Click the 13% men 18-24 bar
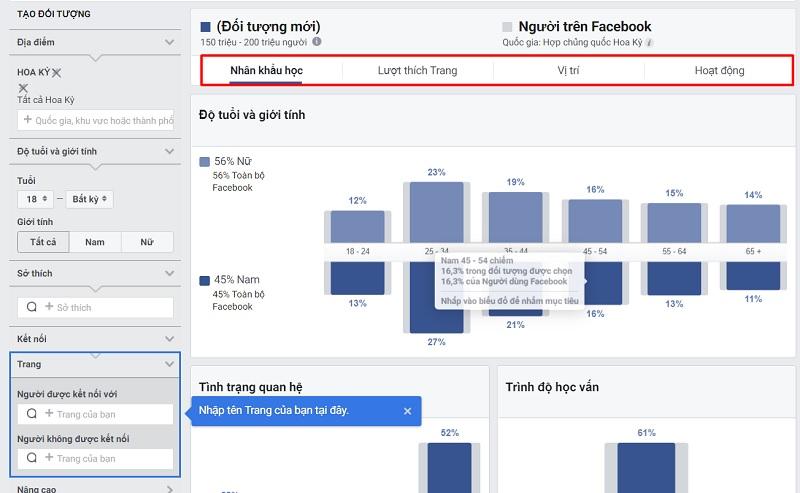Screen dimensions: 800x493 click(x=358, y=279)
